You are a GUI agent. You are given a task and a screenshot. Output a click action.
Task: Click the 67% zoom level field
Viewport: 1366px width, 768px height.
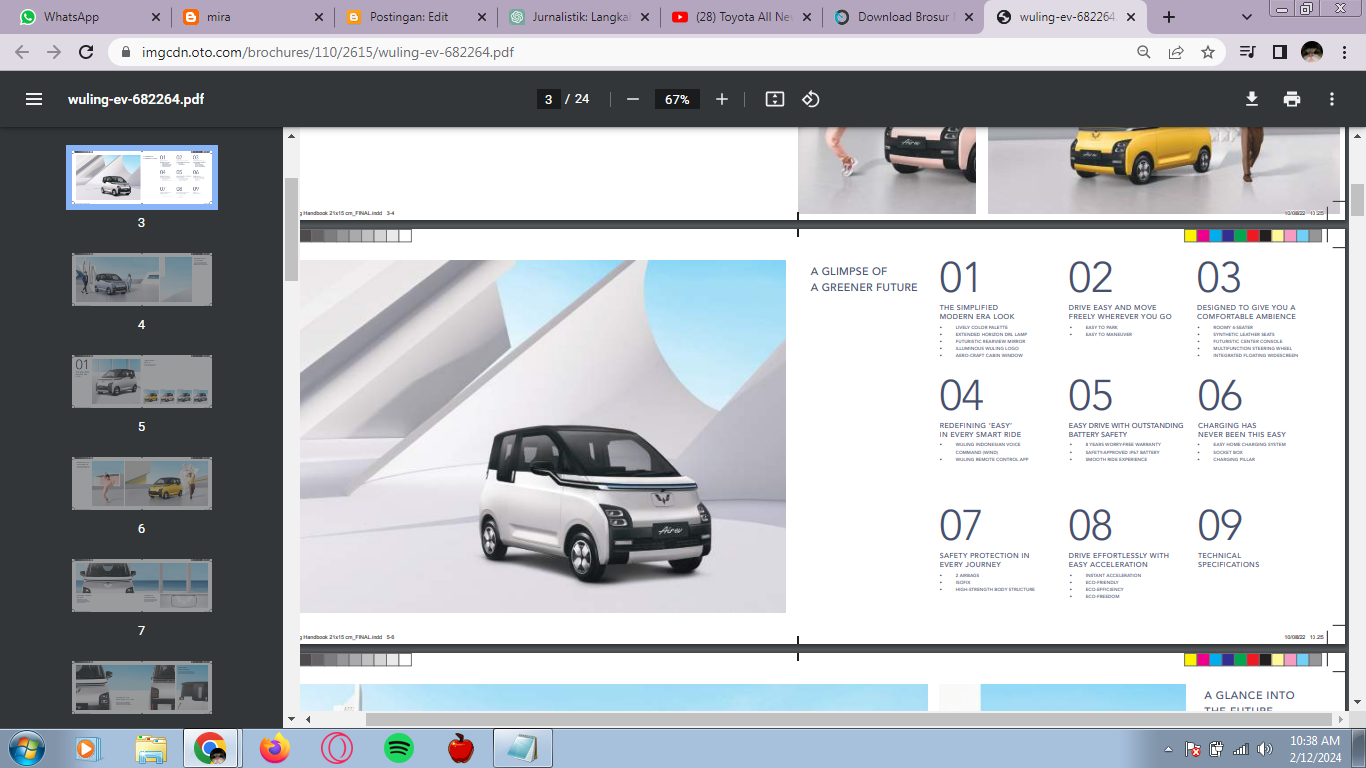point(677,99)
